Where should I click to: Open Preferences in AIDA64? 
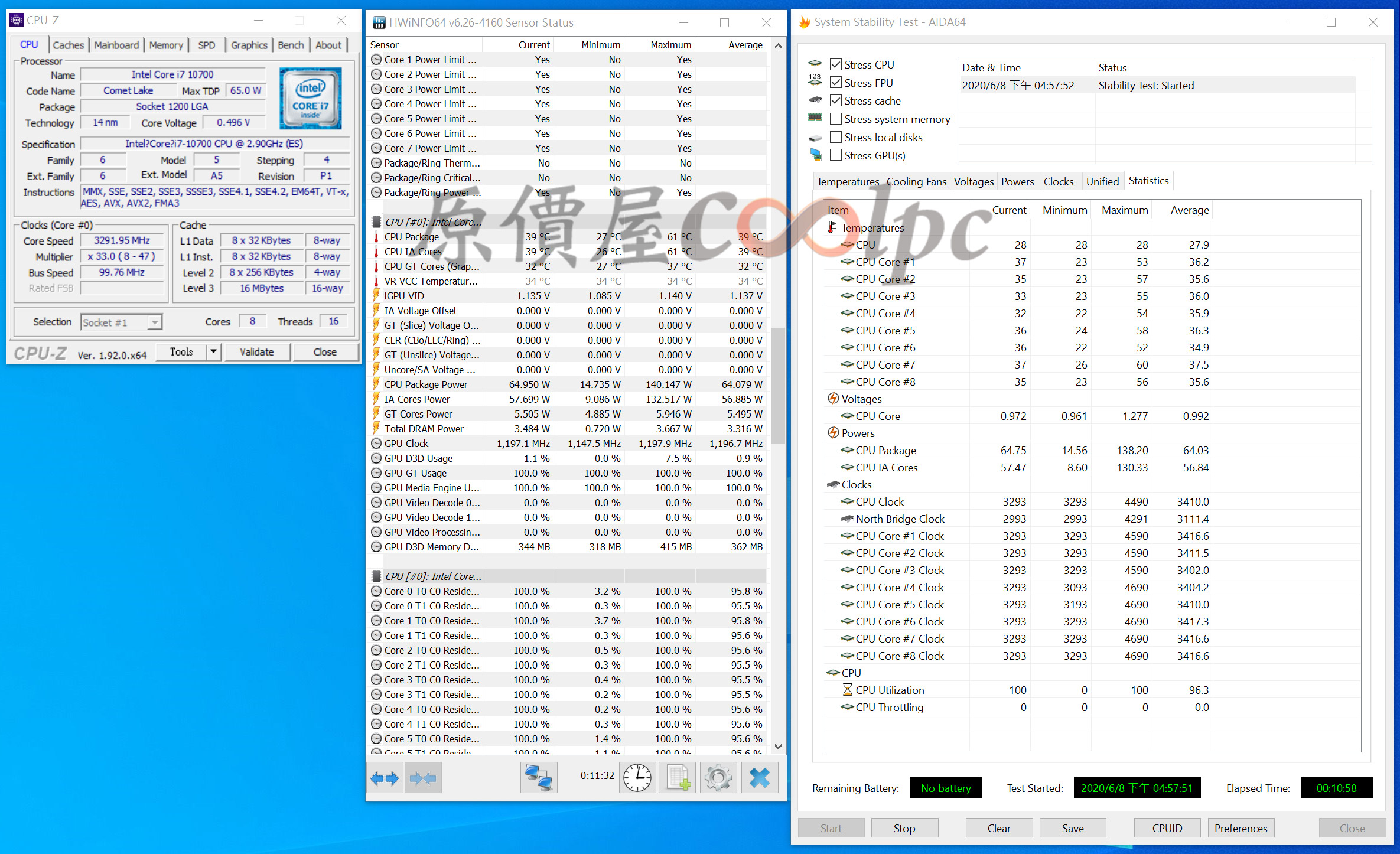click(x=1241, y=828)
